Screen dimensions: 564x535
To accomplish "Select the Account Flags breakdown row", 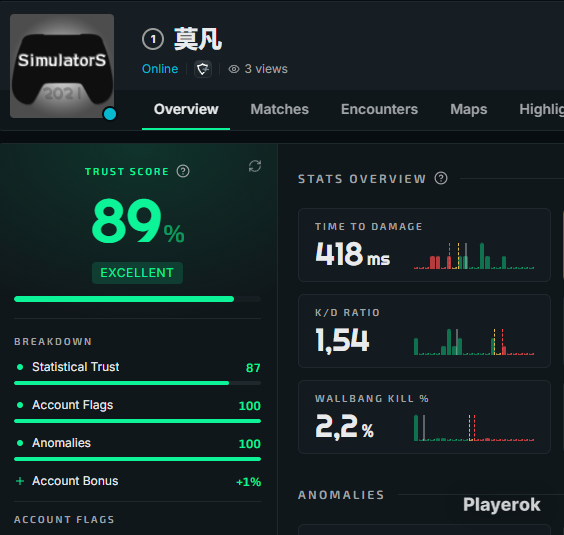I will coord(137,411).
